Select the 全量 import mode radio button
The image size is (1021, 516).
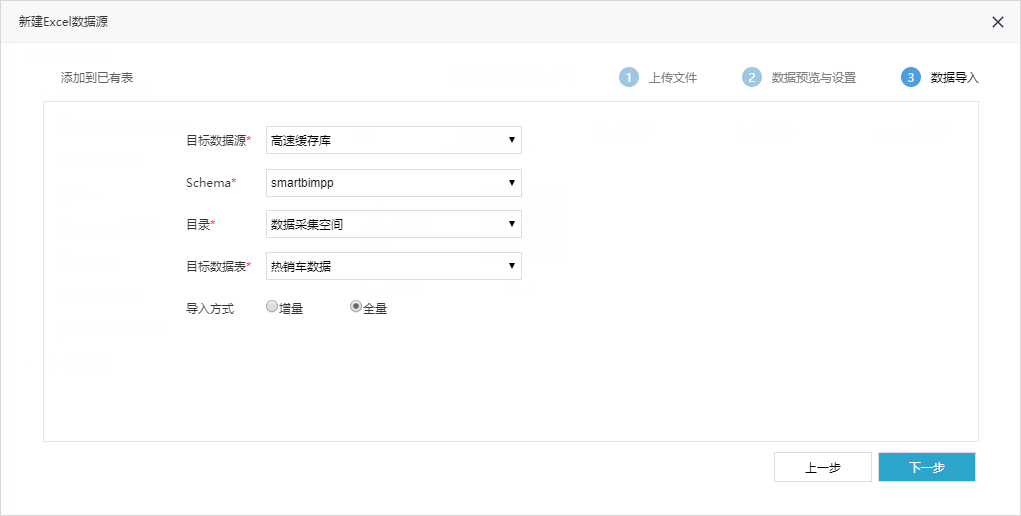(x=356, y=306)
